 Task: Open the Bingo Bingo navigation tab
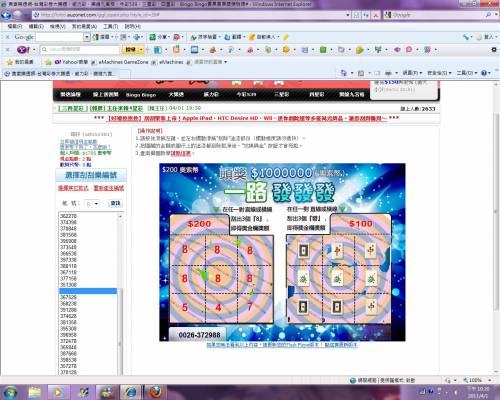click(141, 95)
